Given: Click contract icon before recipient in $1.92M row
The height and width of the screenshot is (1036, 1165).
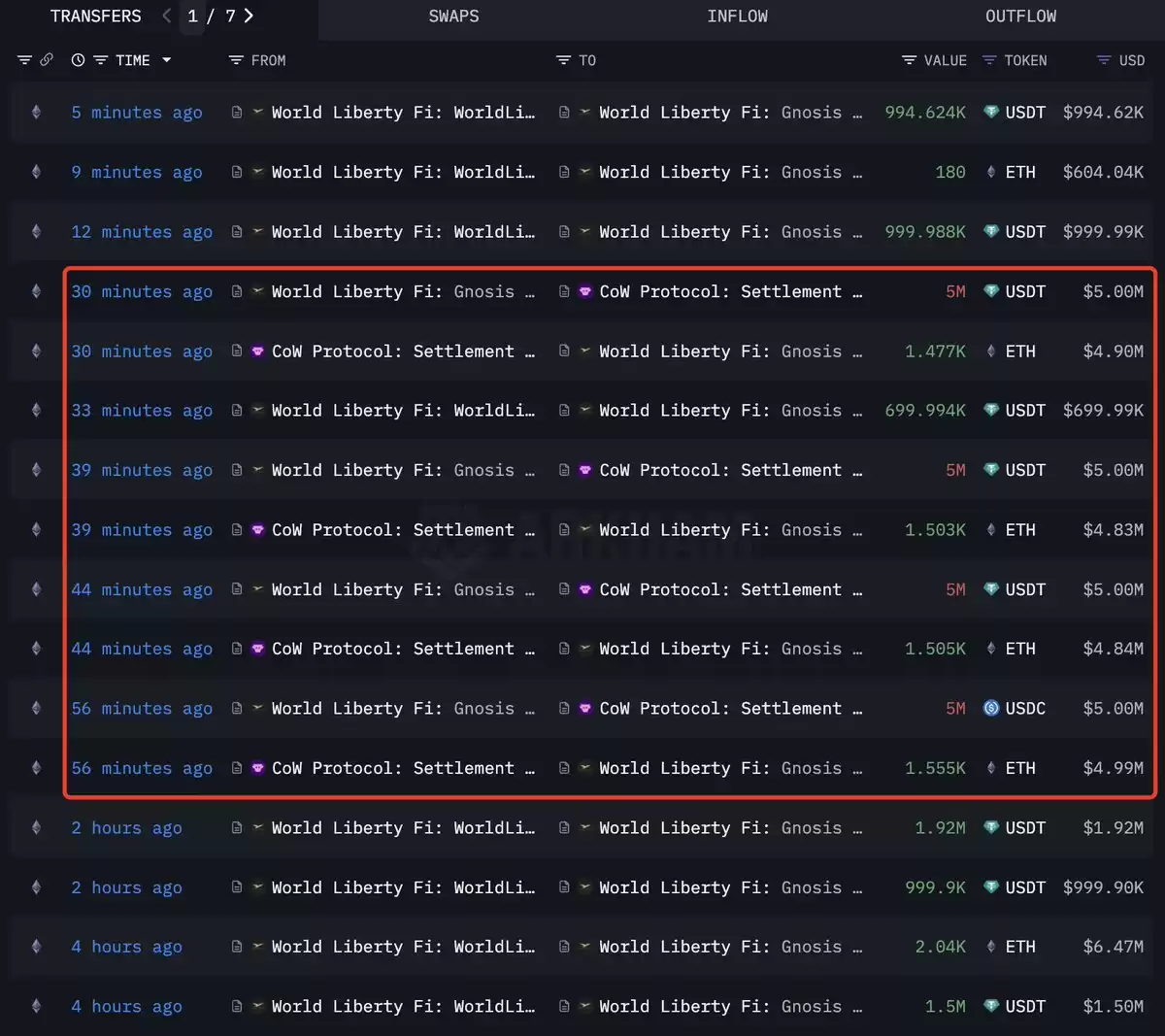Looking at the screenshot, I should [x=564, y=828].
